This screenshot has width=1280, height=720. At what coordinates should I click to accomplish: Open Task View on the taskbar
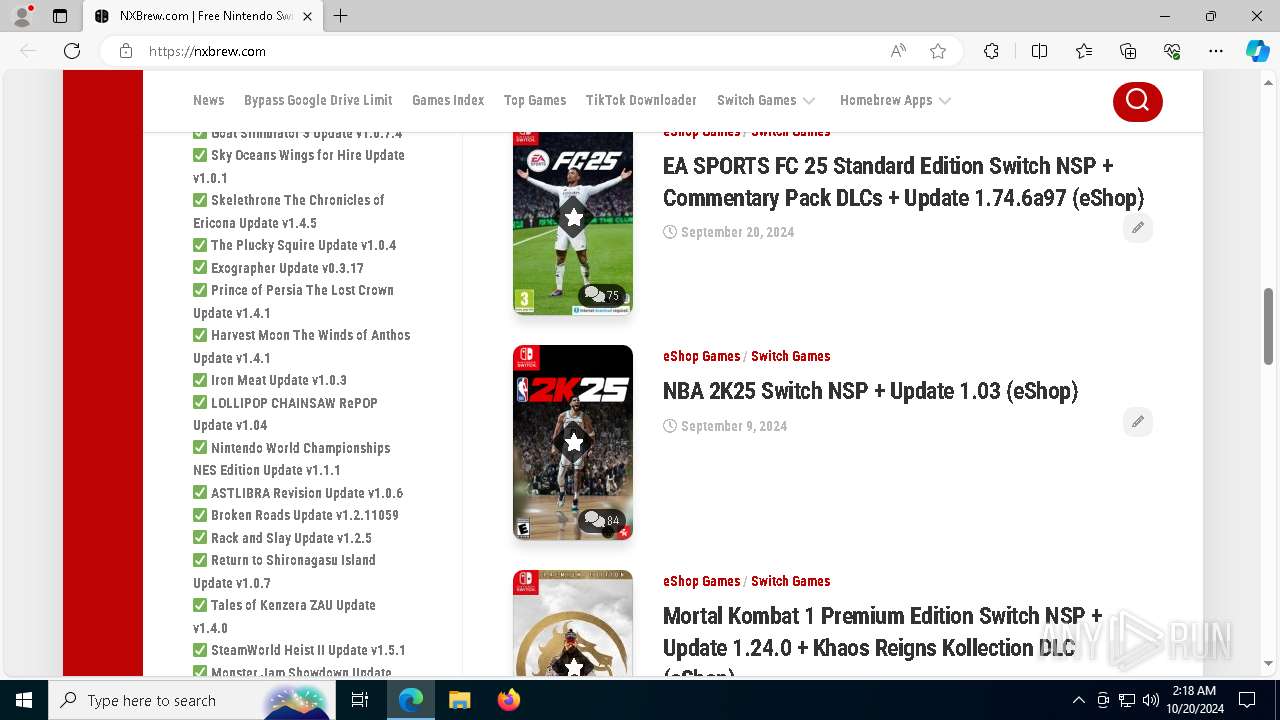click(x=361, y=700)
